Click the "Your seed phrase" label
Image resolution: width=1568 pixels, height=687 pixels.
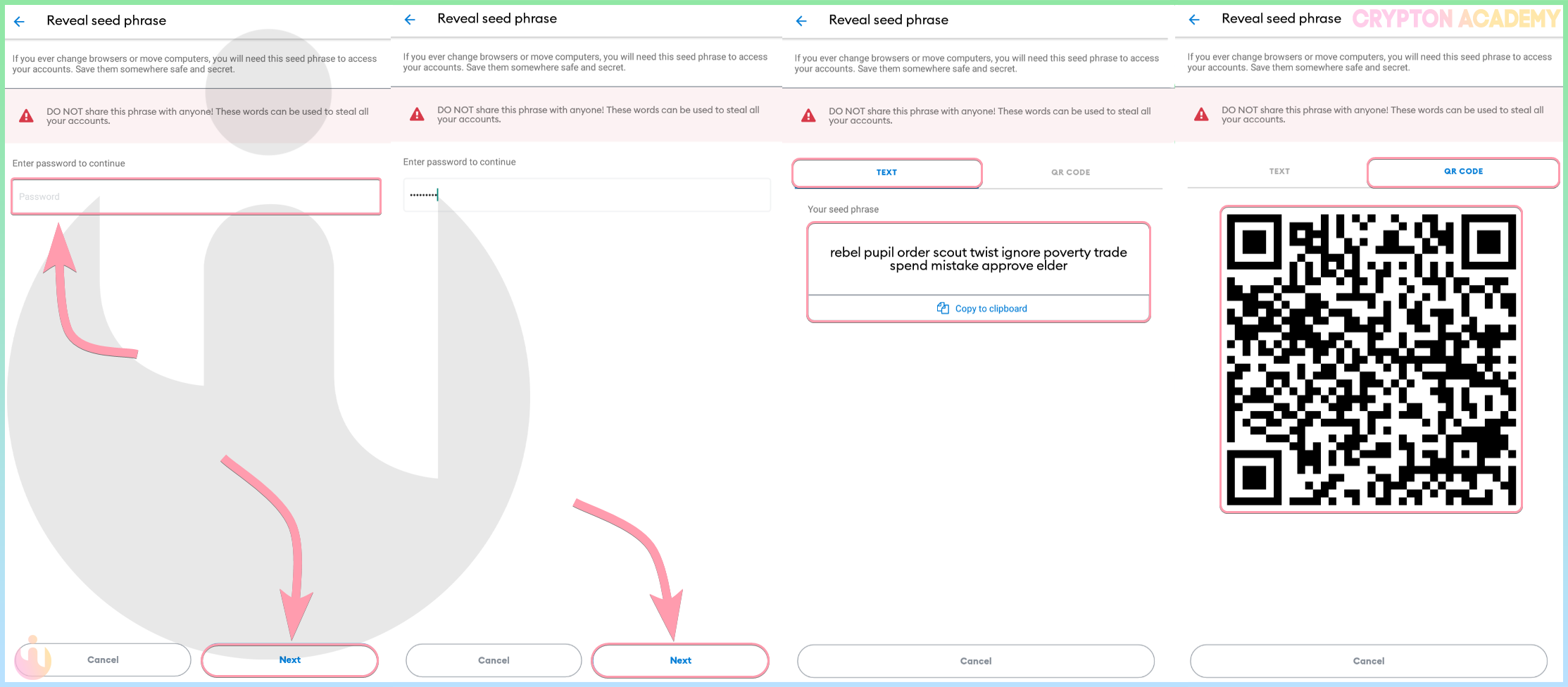843,210
